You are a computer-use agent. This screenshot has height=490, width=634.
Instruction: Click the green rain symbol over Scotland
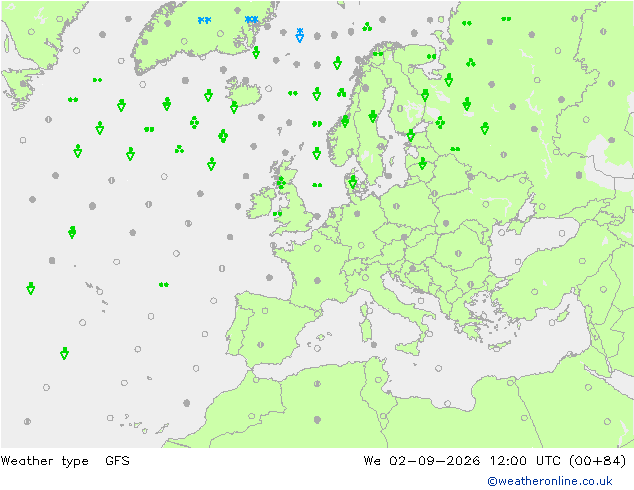(x=281, y=182)
